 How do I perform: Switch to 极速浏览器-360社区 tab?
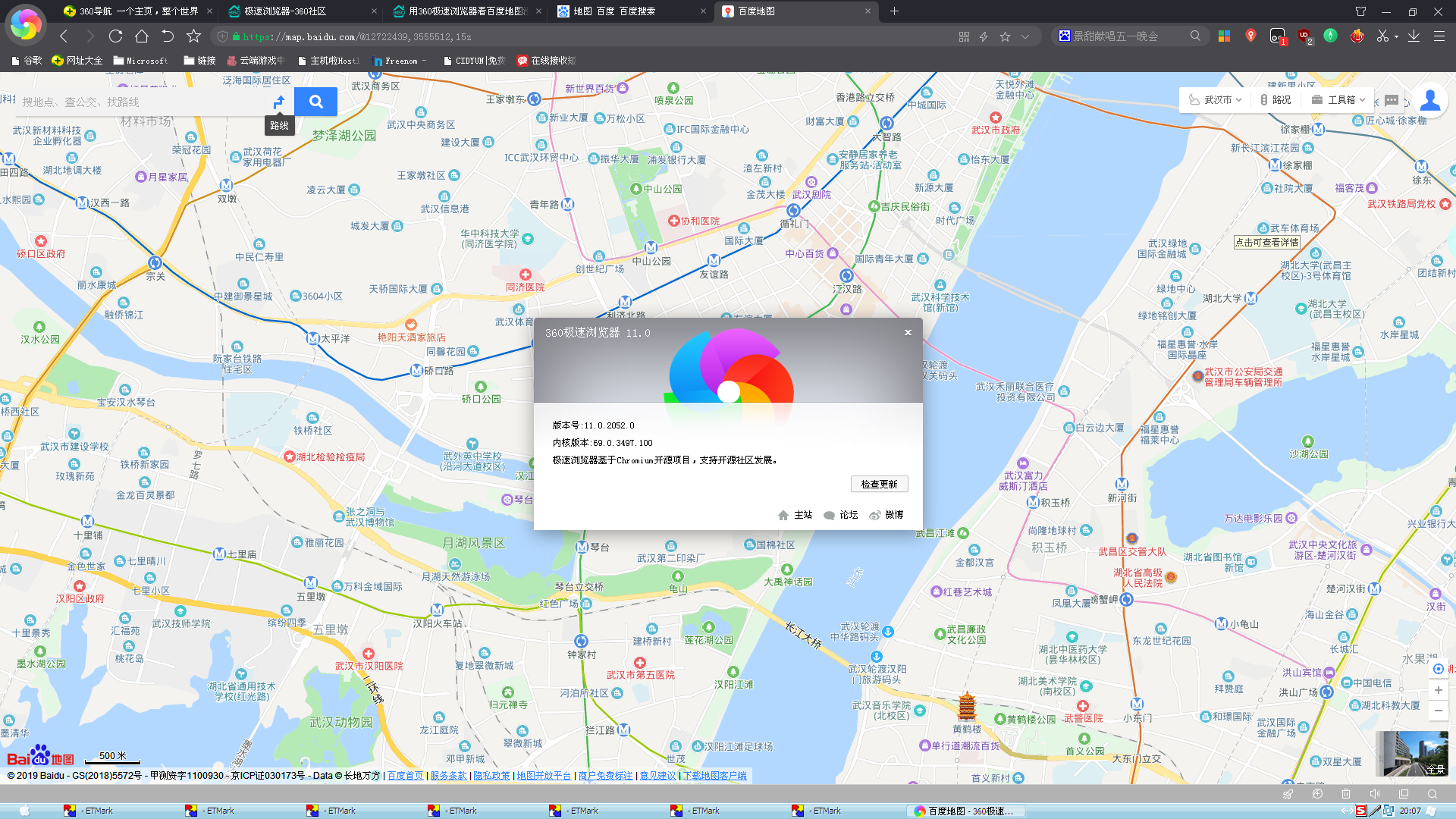(x=302, y=11)
